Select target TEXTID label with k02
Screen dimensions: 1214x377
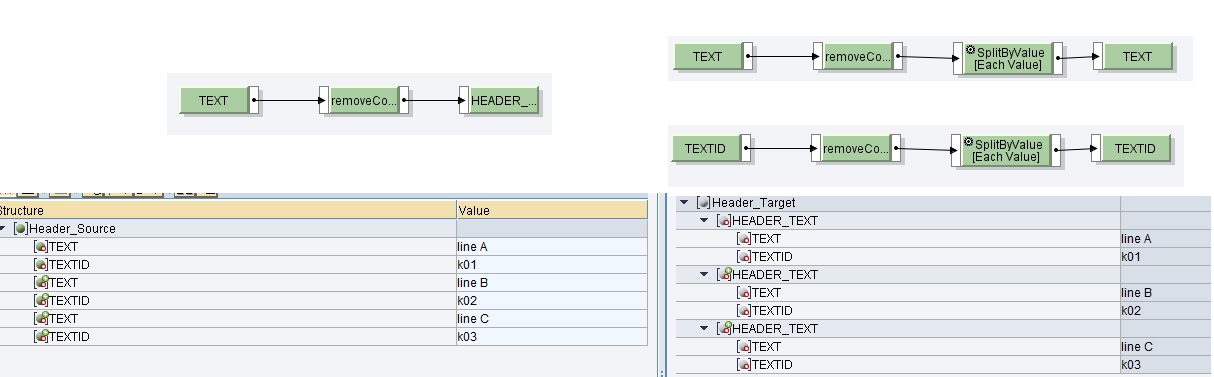[x=772, y=311]
